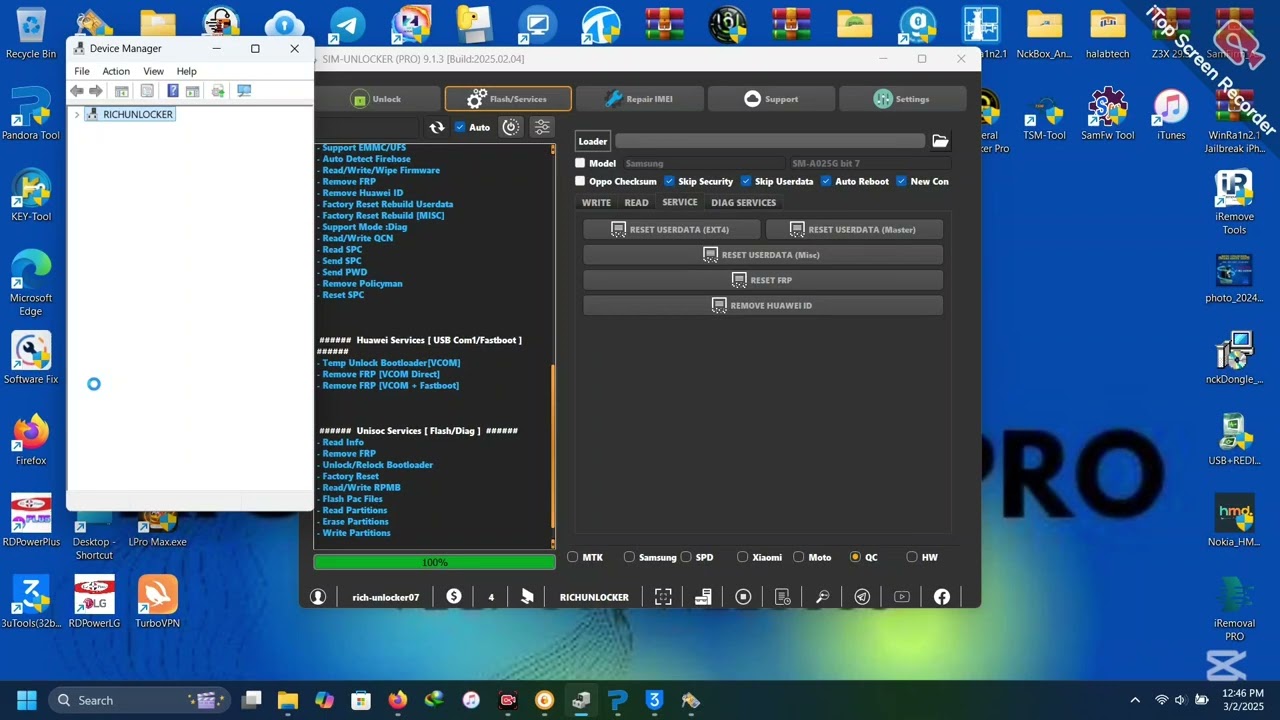Disable the Skip Security checkbox
This screenshot has width=1280, height=720.
pyautogui.click(x=669, y=181)
